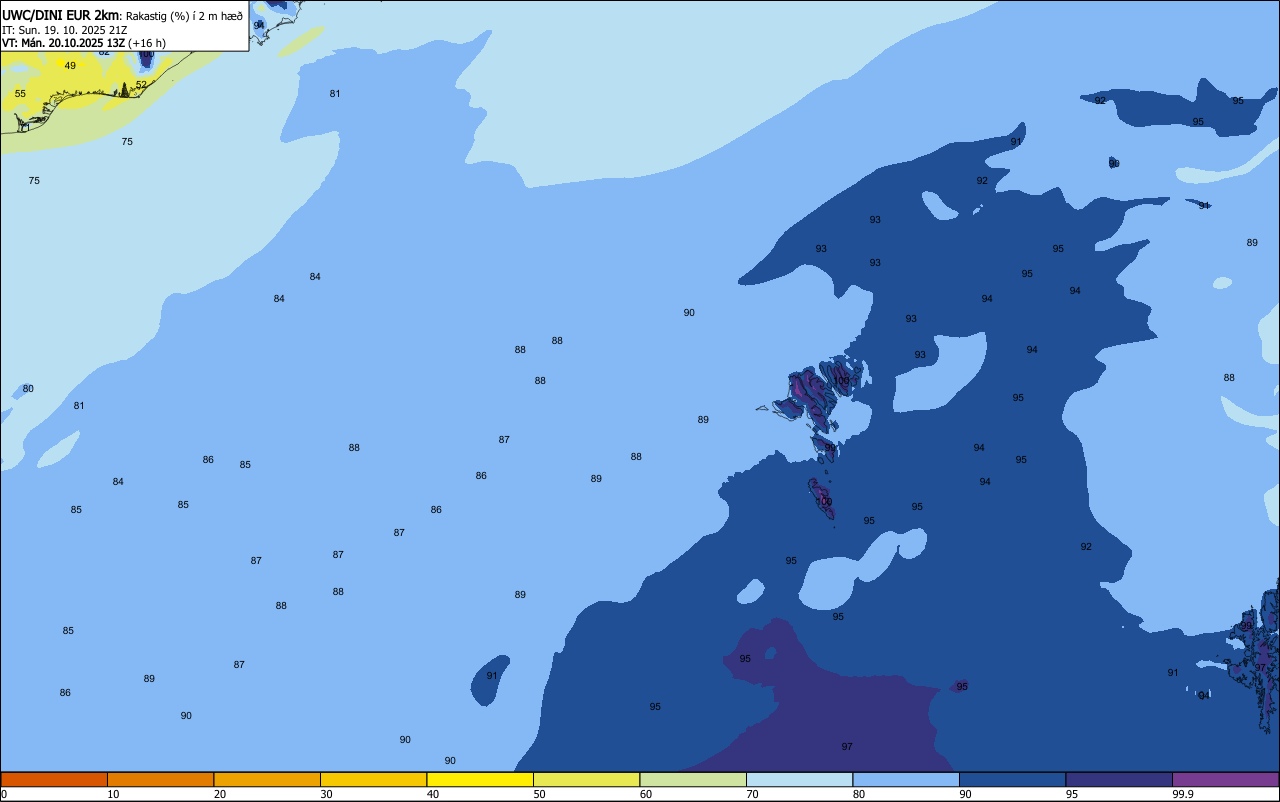The width and height of the screenshot is (1280, 802).
Task: Click the '52' humidity value near coastline
Action: [141, 85]
